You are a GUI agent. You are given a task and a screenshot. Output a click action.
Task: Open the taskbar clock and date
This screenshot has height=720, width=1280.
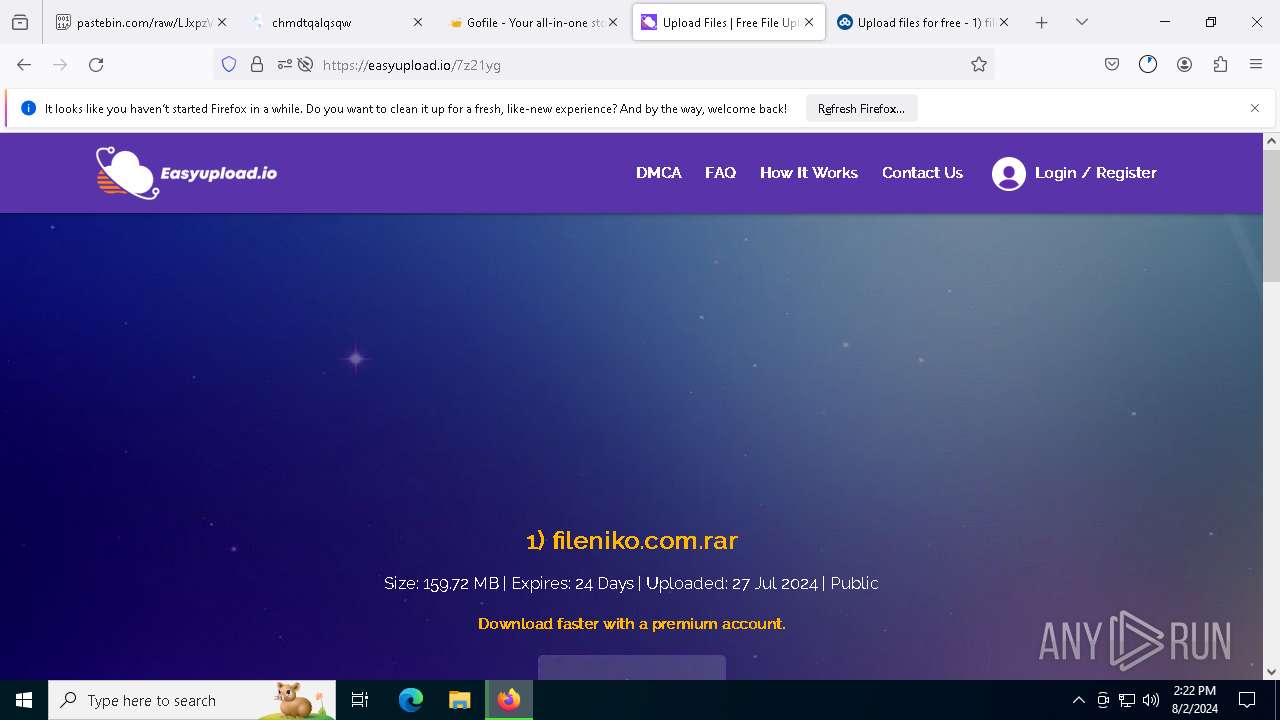[1194, 700]
